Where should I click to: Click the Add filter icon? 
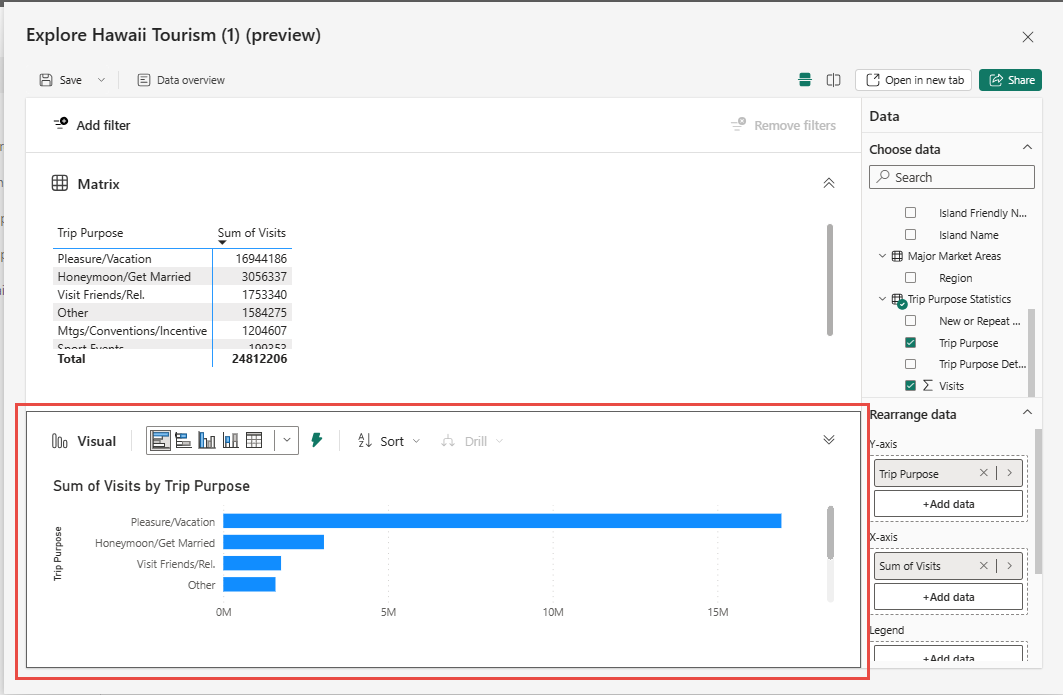pyautogui.click(x=61, y=123)
